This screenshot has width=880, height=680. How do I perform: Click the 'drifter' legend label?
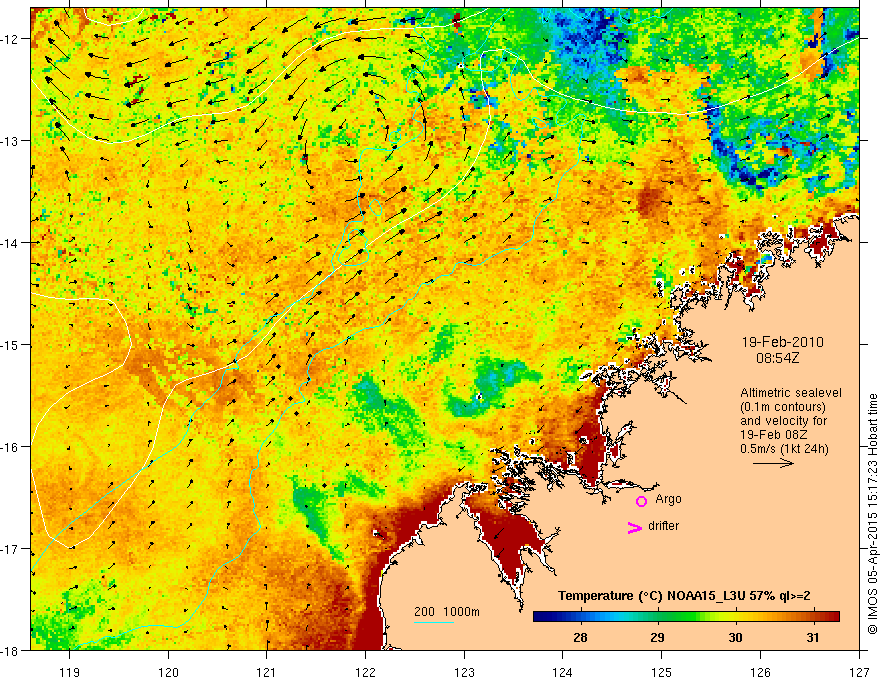(x=663, y=526)
